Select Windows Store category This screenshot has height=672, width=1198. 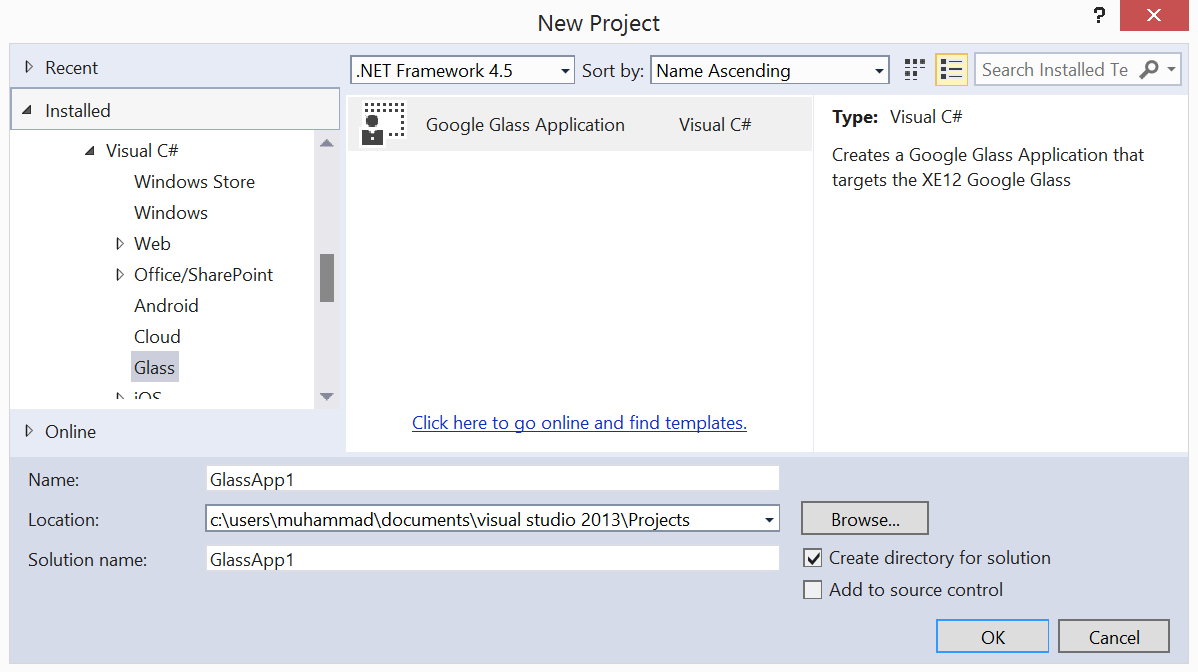(x=194, y=182)
